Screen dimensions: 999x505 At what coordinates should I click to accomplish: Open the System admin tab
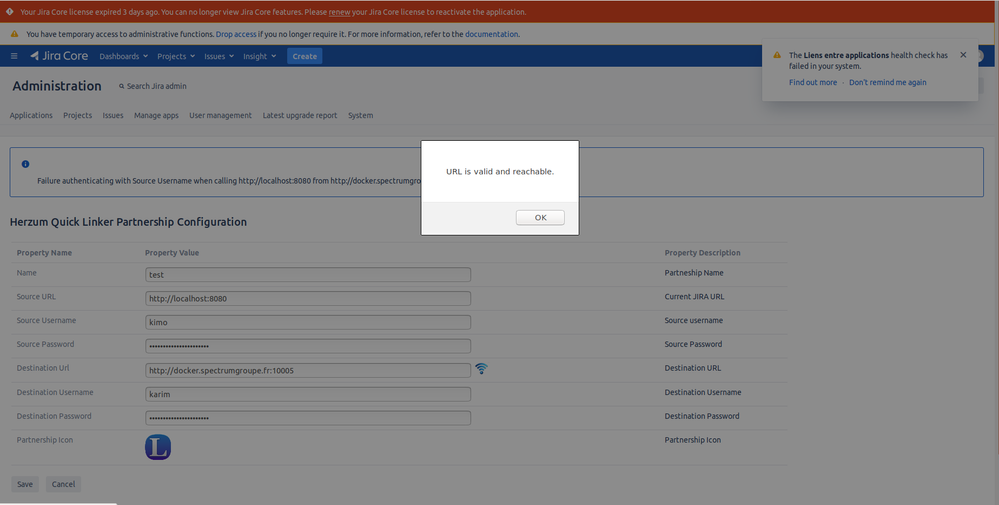click(x=361, y=115)
